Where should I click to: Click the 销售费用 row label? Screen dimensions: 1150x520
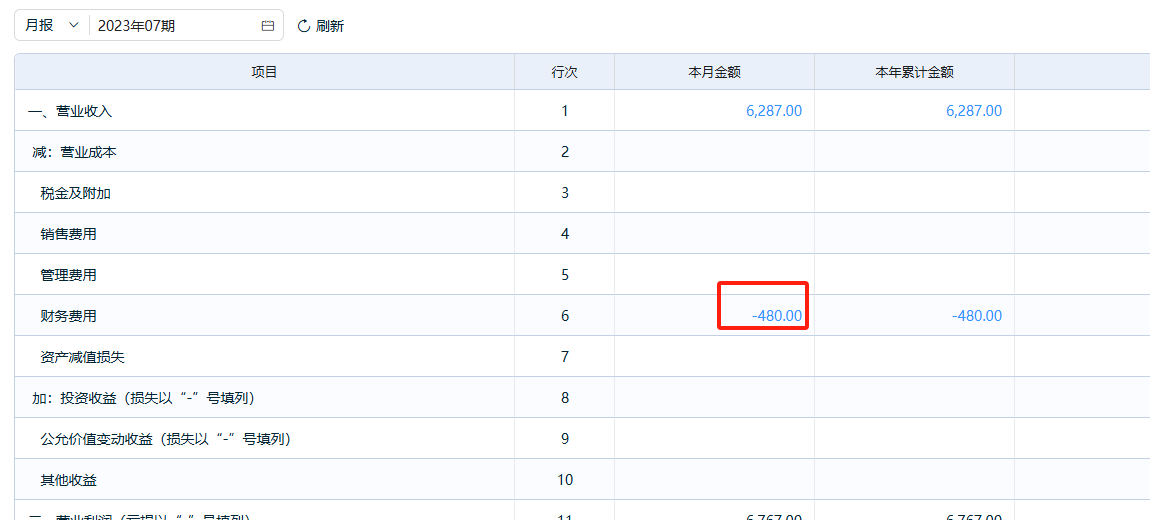(68, 234)
